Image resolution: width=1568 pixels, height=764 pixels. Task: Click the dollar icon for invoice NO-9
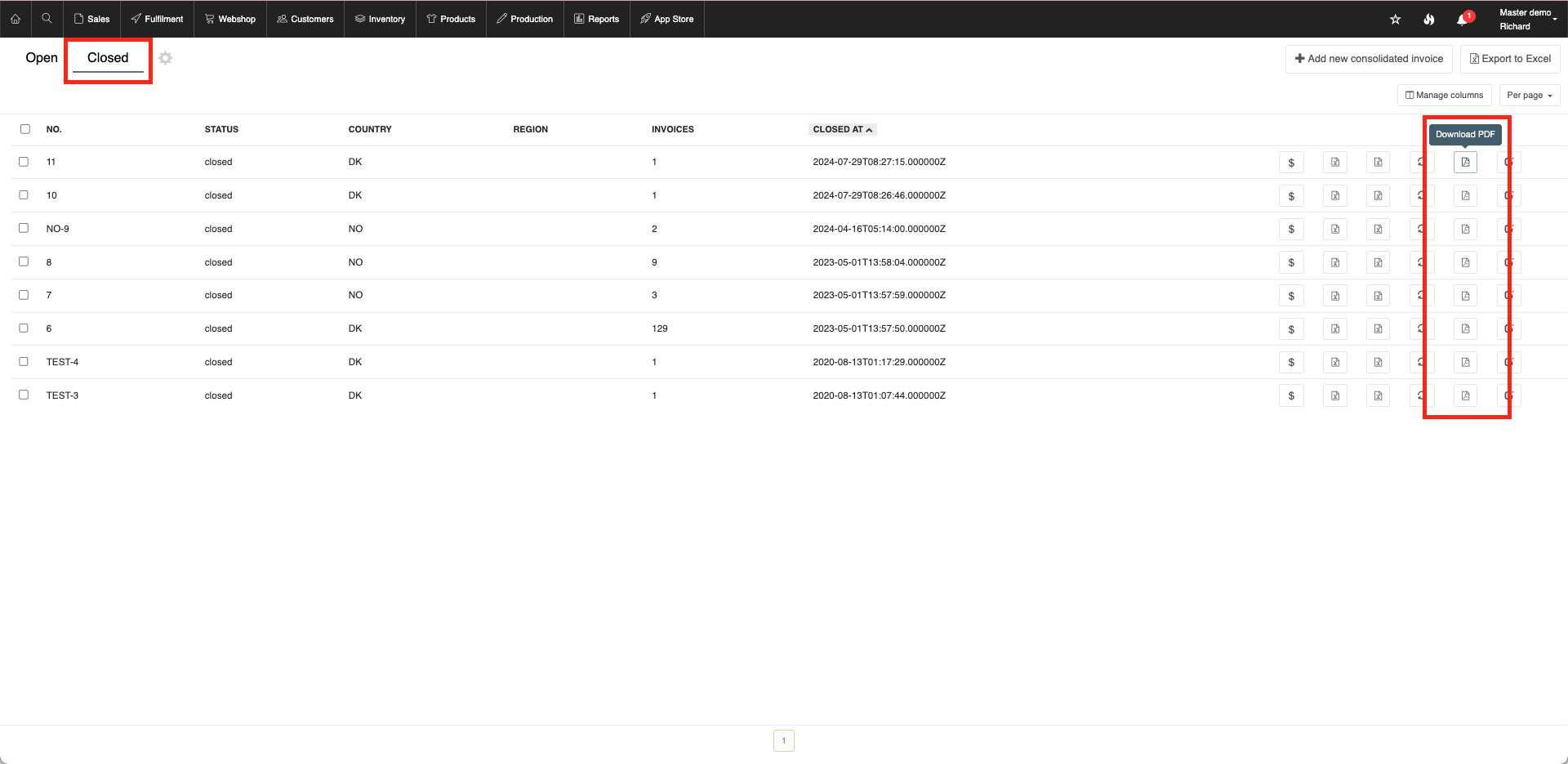click(1291, 230)
